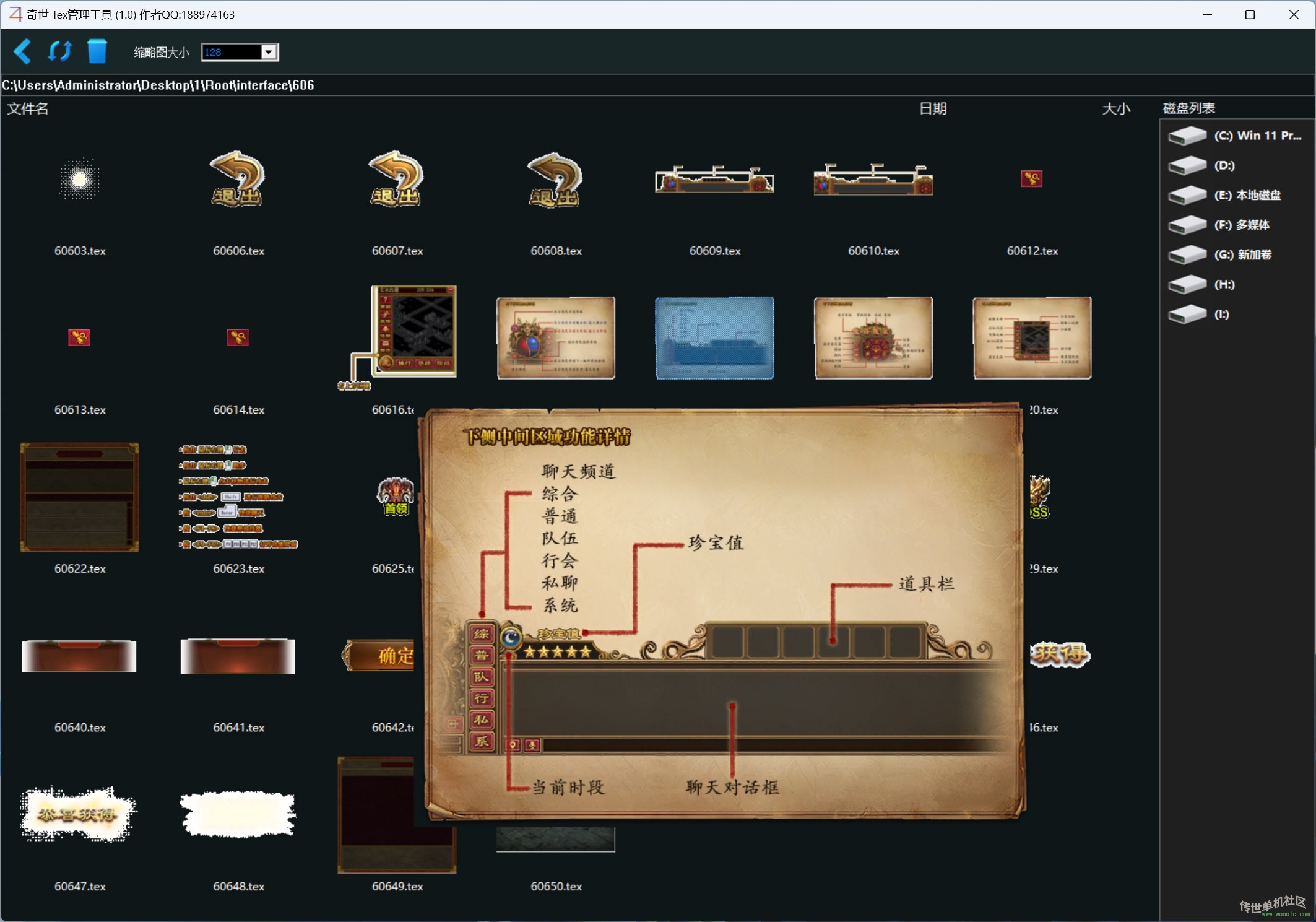Select the E: 本地磁盘 drive icon
Screen dimensions: 1316x922
coord(1187,195)
